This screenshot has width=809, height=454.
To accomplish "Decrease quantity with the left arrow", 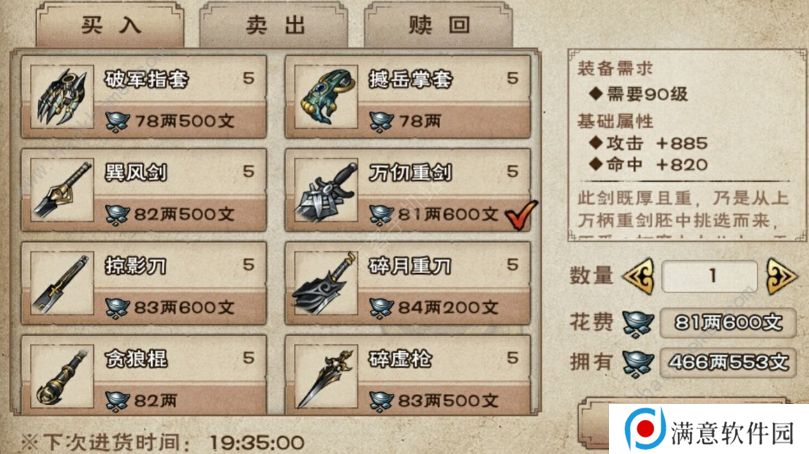I will click(x=639, y=276).
